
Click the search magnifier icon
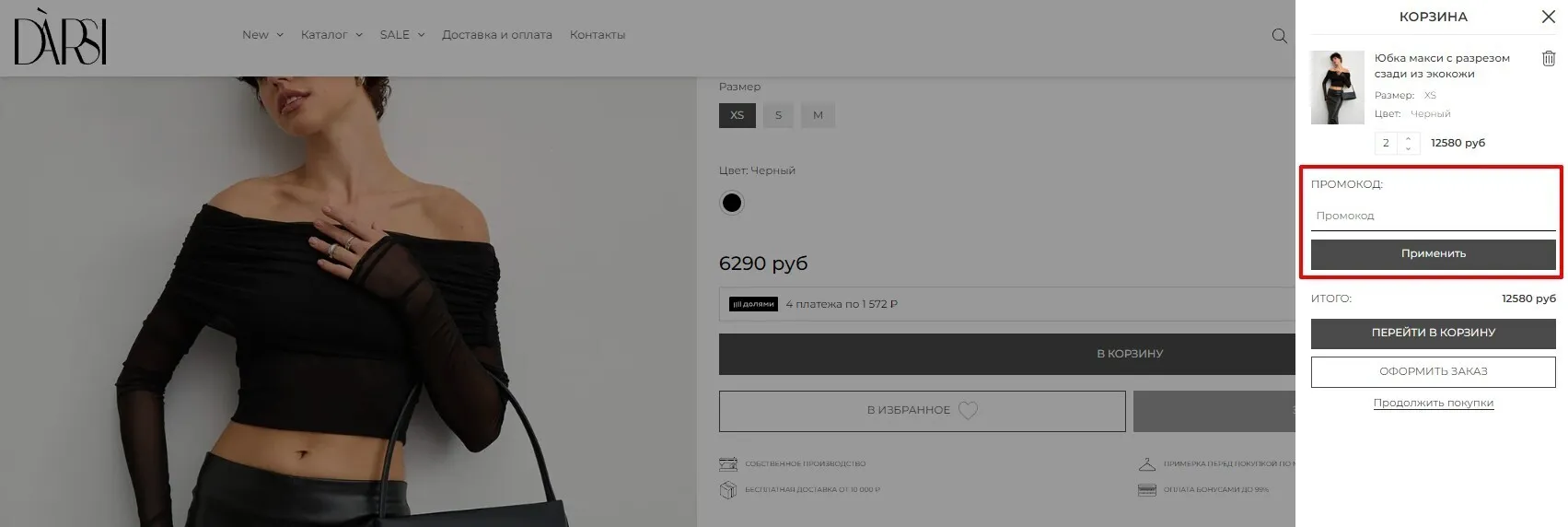(1279, 36)
